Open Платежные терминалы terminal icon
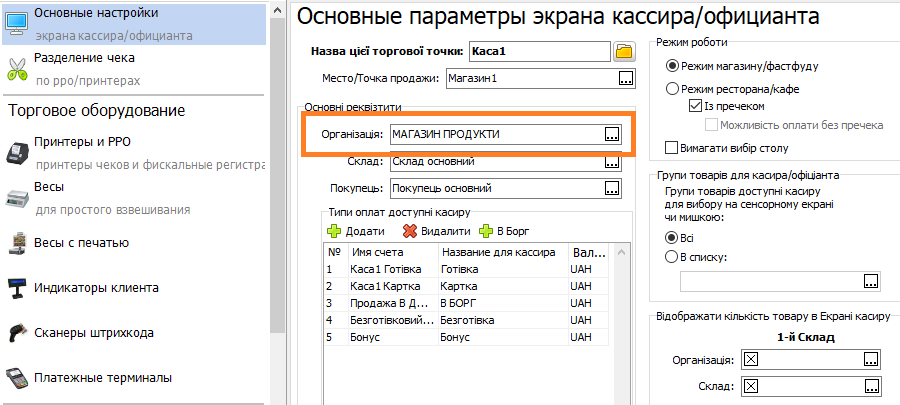 [x=17, y=379]
